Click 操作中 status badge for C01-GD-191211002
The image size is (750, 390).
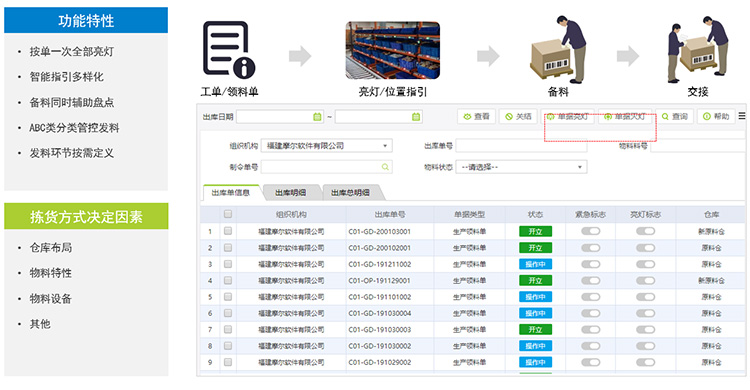(535, 264)
